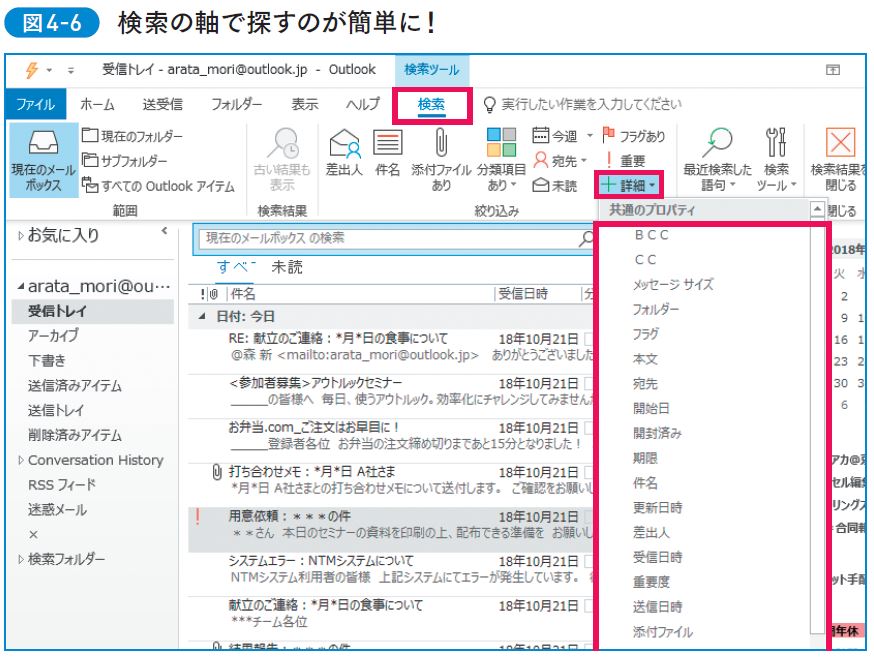The width and height of the screenshot is (874, 660).
Task: Filter by 件名 subject icon
Action: click(387, 143)
